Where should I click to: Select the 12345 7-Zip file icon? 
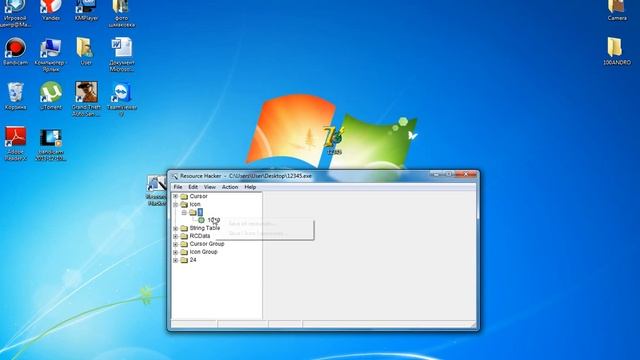(334, 140)
